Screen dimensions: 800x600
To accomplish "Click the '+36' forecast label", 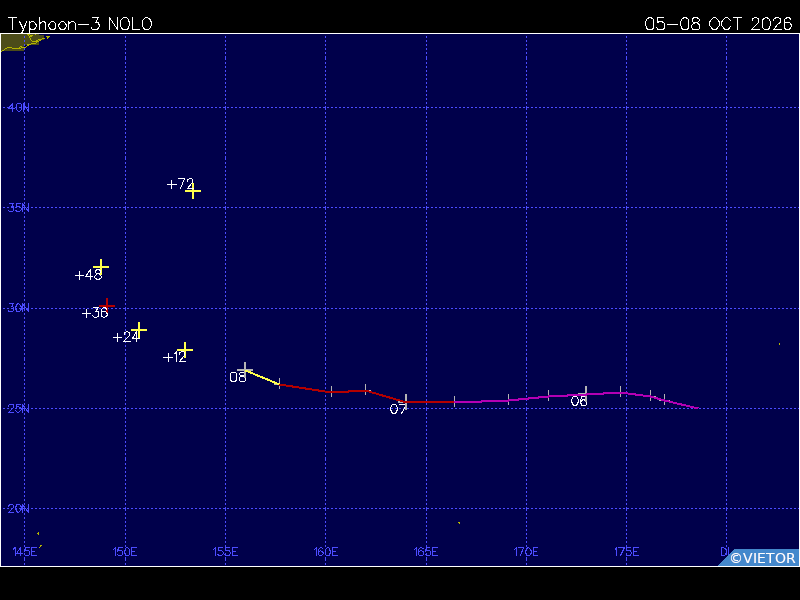I will click(95, 313).
